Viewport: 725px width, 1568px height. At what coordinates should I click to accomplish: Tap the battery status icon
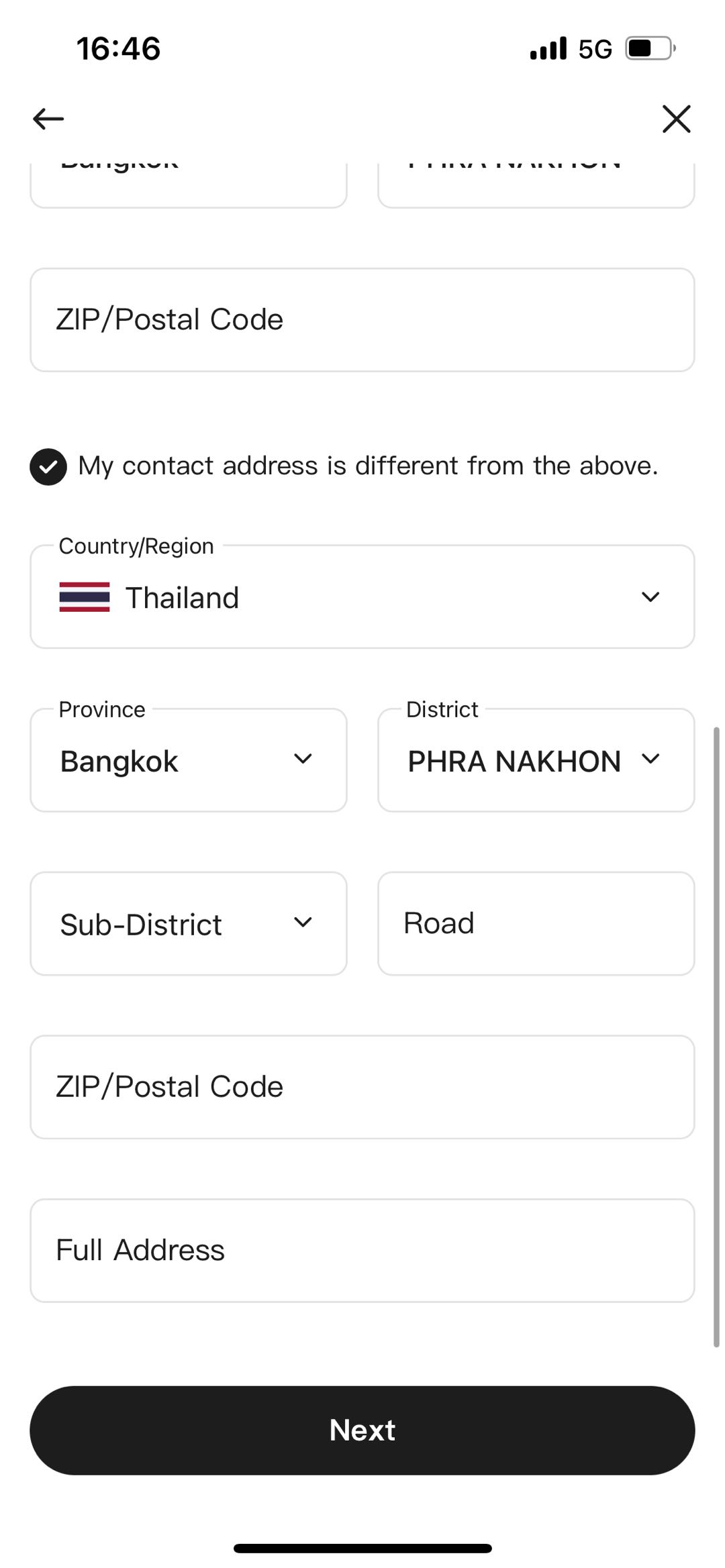coord(650,48)
